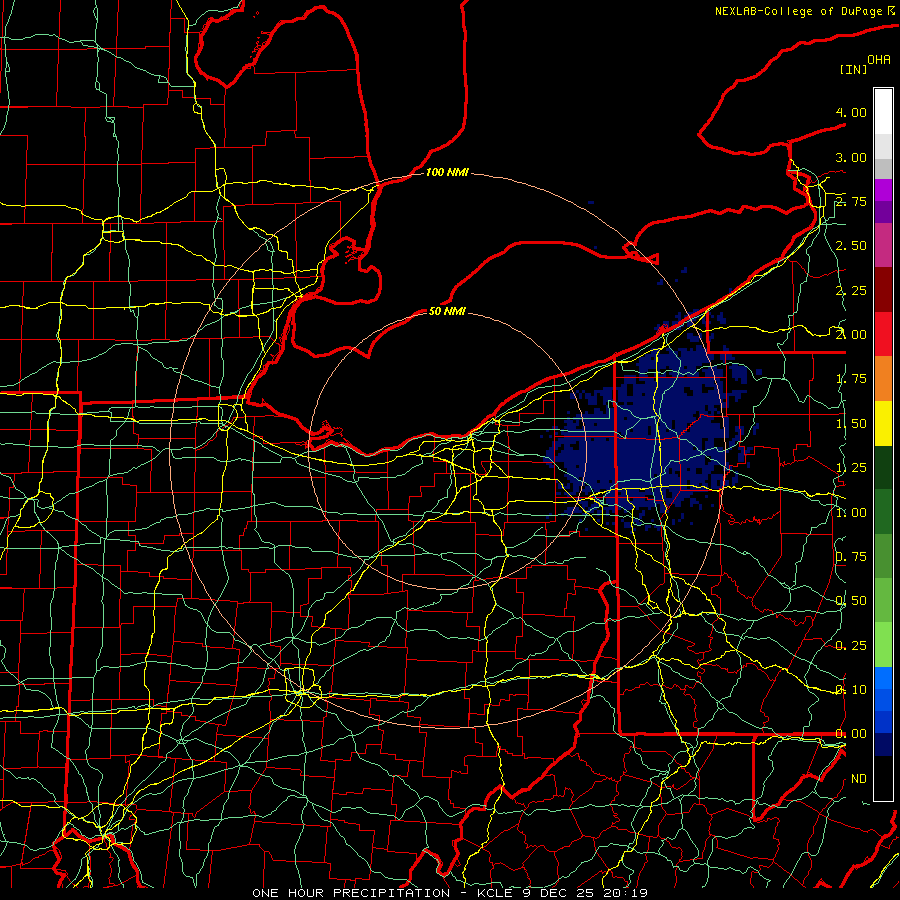
Task: Select the bright red legend swatch
Action: coord(883,334)
